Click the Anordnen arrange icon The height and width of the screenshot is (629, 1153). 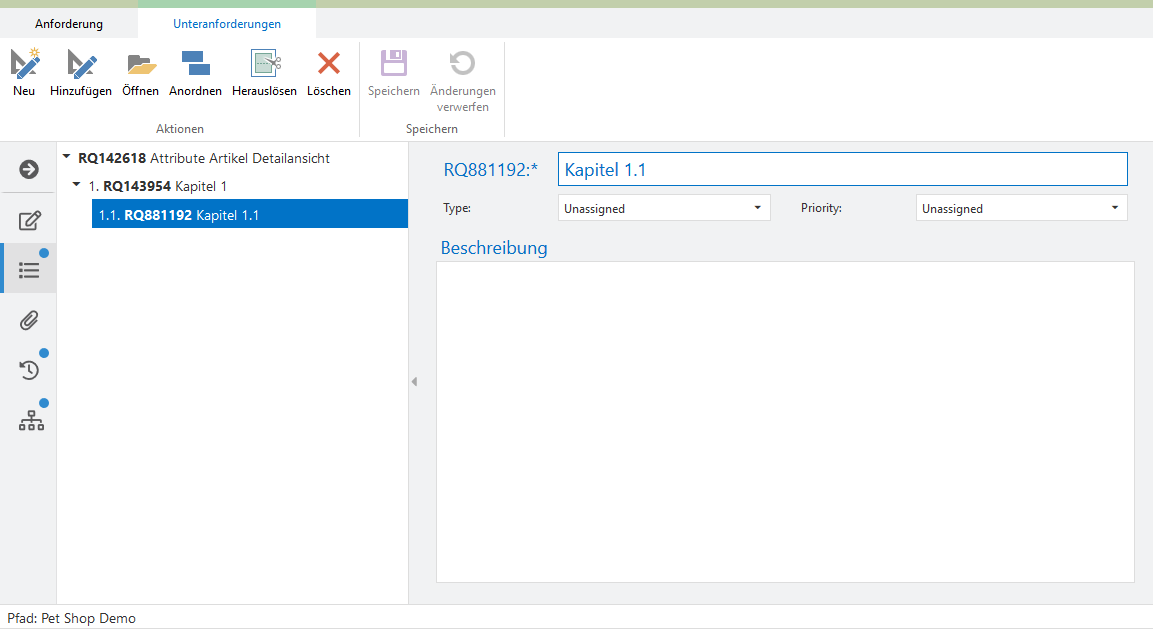[x=195, y=65]
